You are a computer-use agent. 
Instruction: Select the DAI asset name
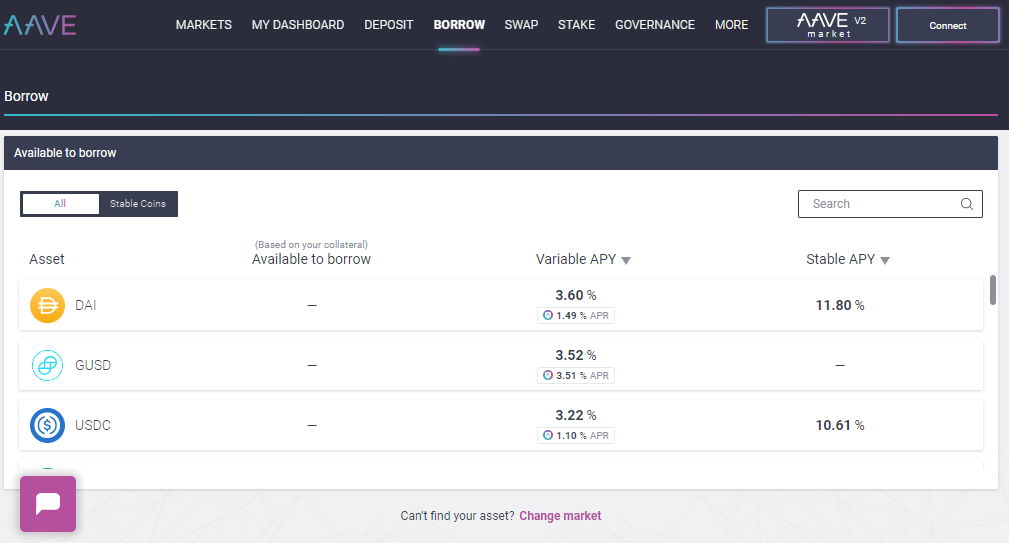coord(86,306)
